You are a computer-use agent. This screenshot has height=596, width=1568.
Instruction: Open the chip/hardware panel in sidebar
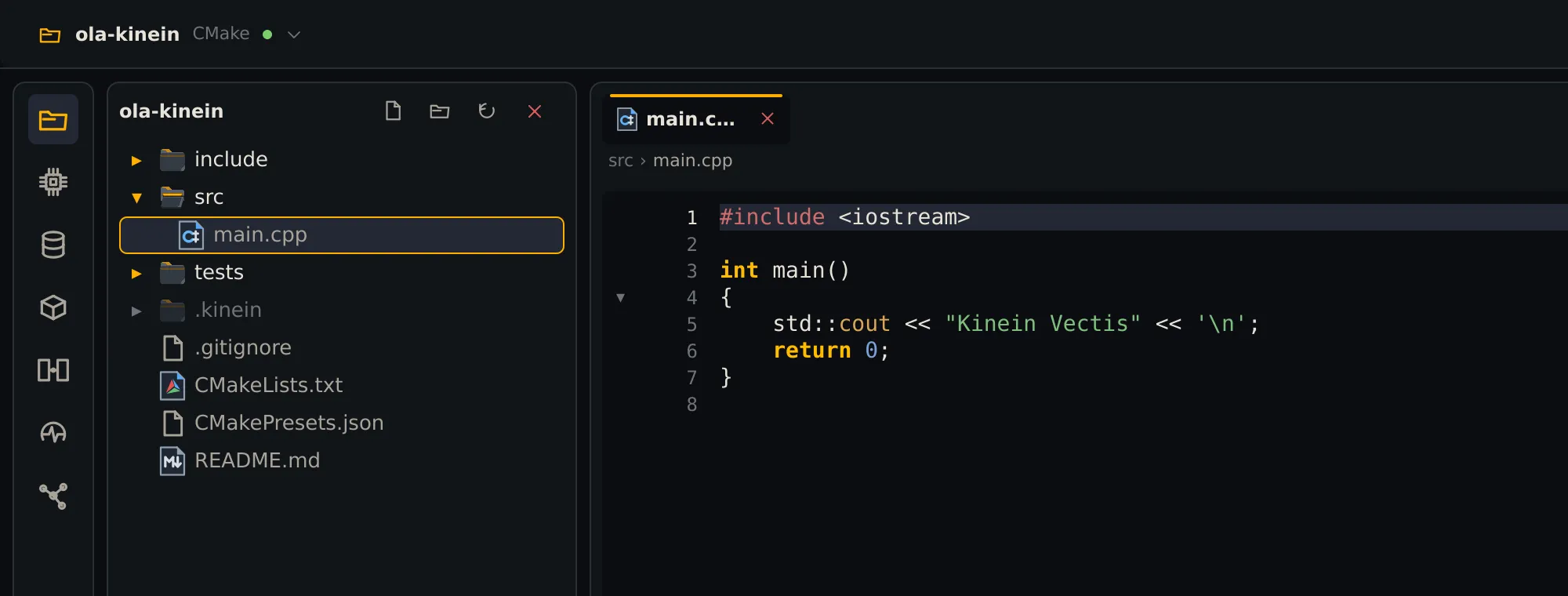(53, 182)
